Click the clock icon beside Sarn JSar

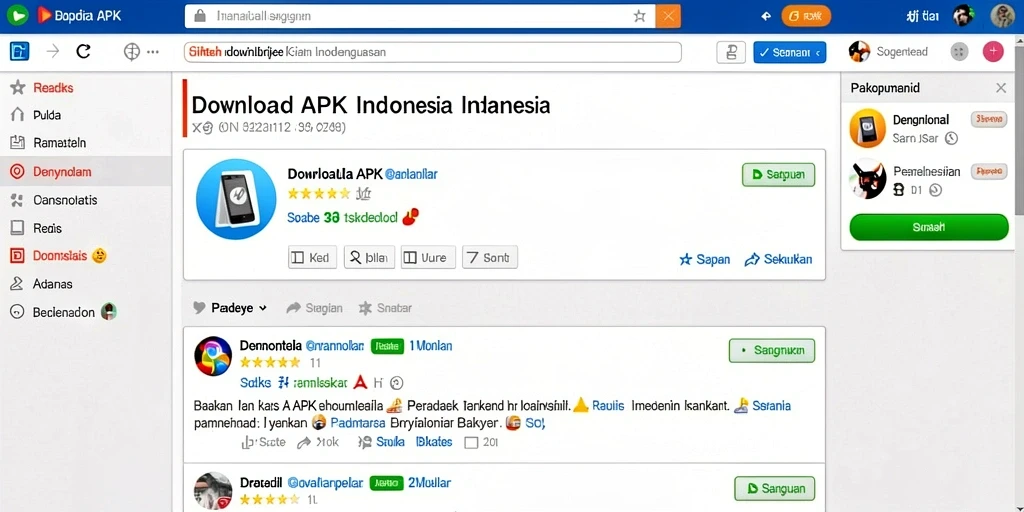(x=952, y=138)
